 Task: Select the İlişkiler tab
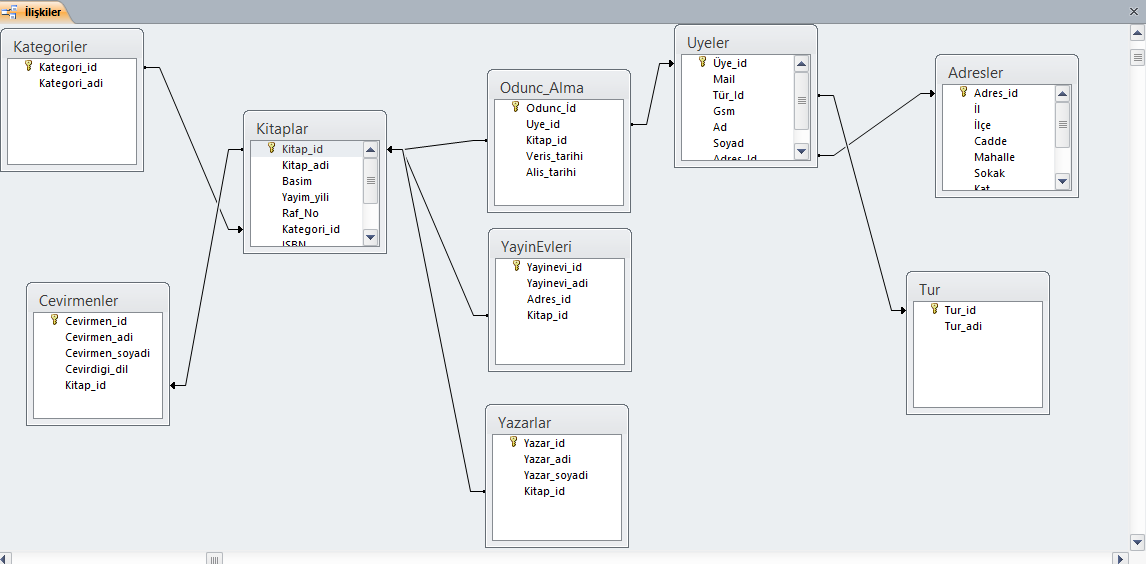pyautogui.click(x=36, y=12)
